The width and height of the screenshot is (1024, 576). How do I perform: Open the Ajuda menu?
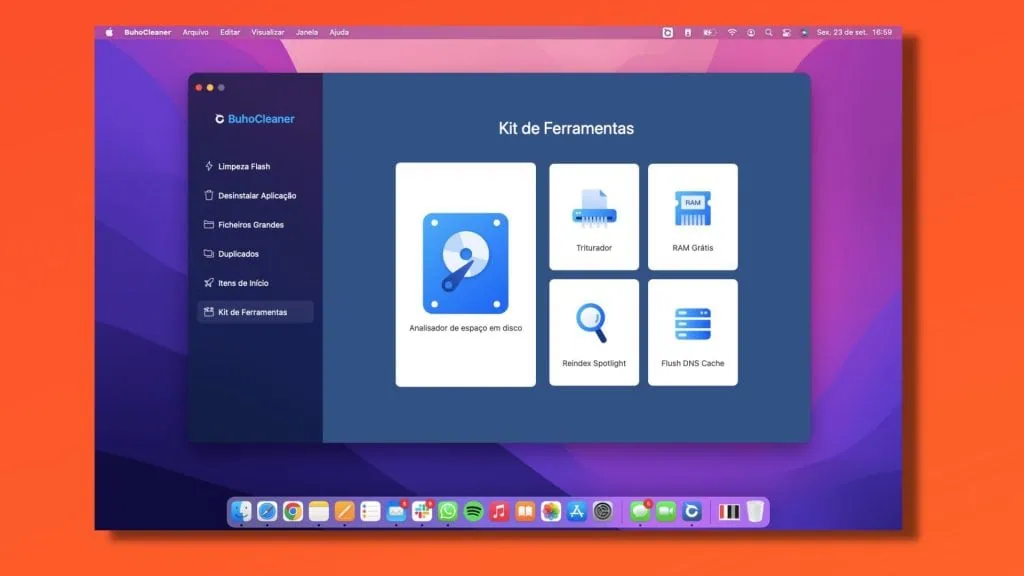point(339,31)
